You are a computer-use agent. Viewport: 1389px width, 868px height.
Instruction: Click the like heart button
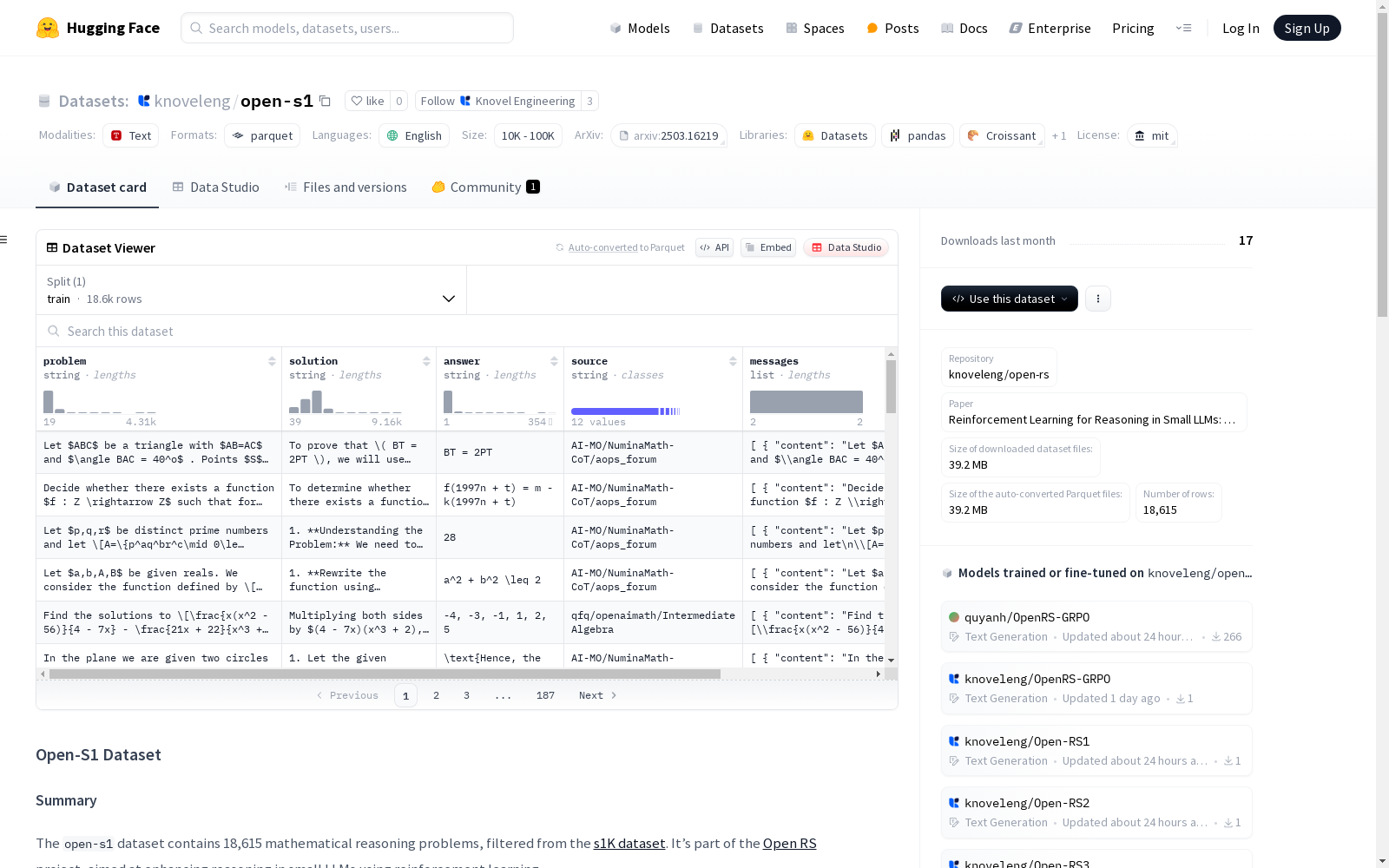point(367,101)
